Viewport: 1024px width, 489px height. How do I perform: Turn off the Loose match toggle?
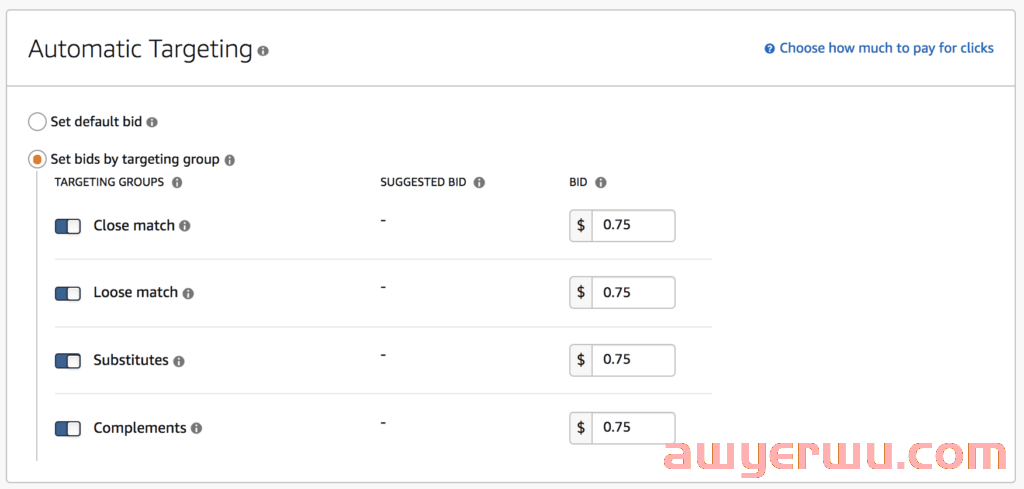point(68,293)
